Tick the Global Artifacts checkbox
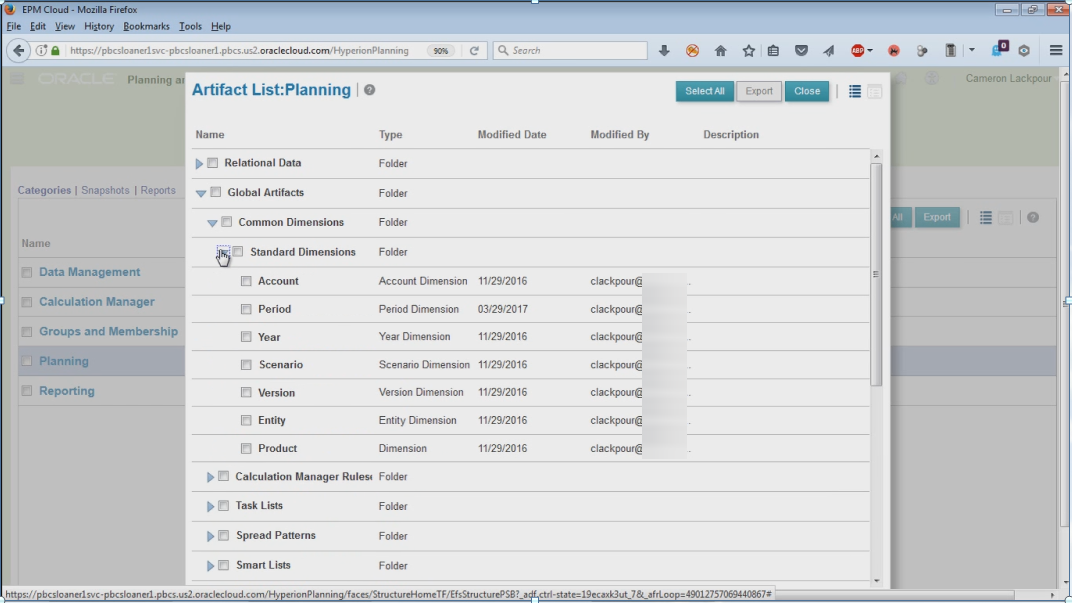 coord(216,192)
